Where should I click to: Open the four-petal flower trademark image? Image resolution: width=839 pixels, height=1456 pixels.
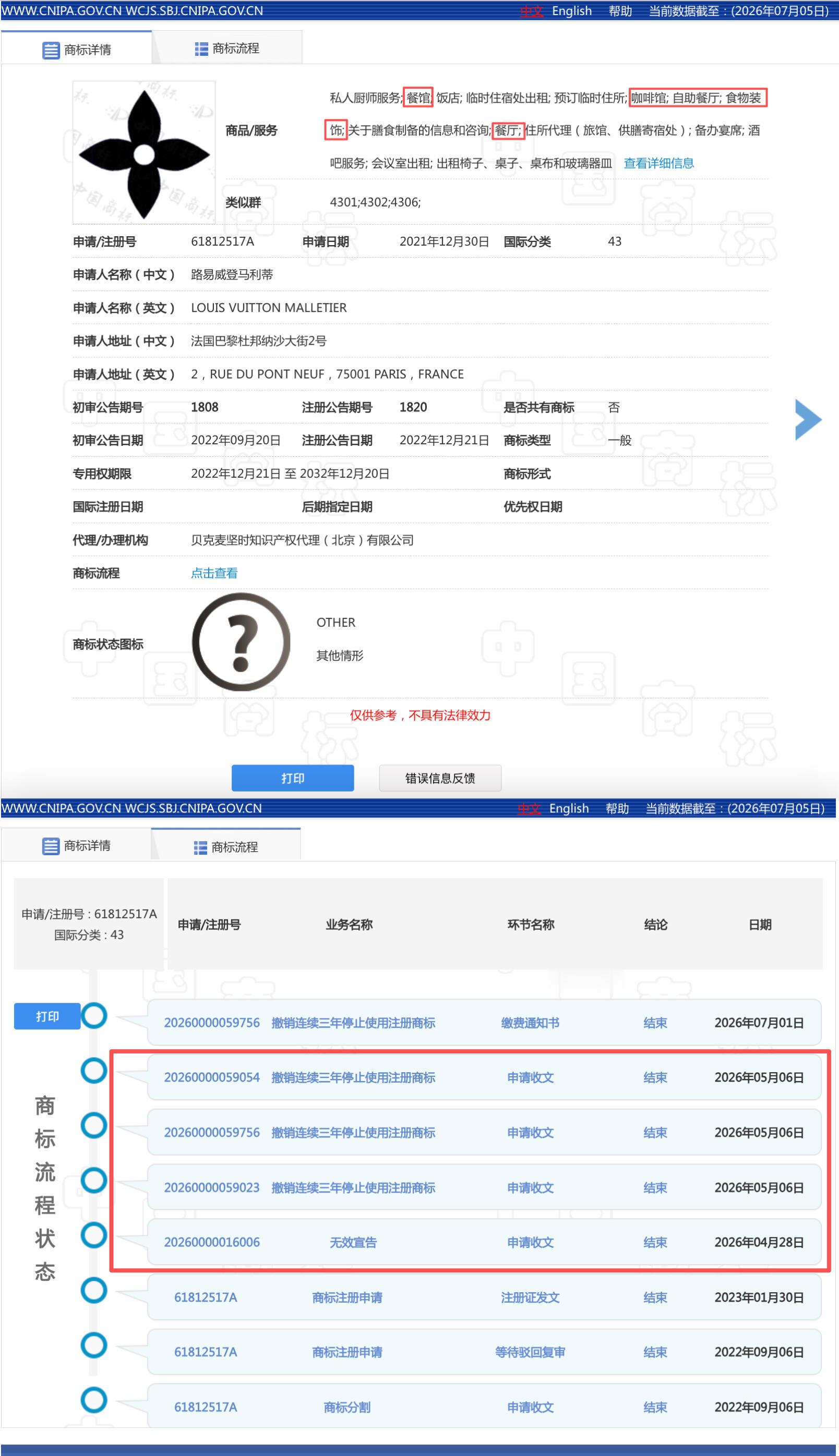pyautogui.click(x=144, y=152)
